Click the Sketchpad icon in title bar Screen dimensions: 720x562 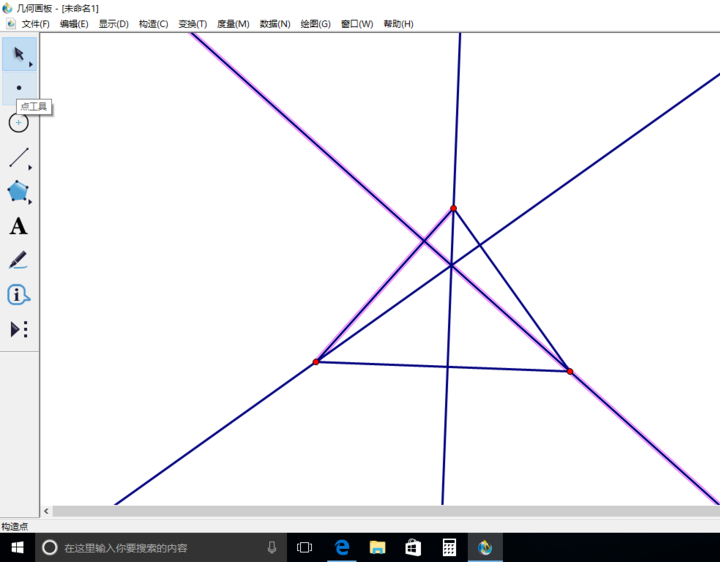(7, 8)
